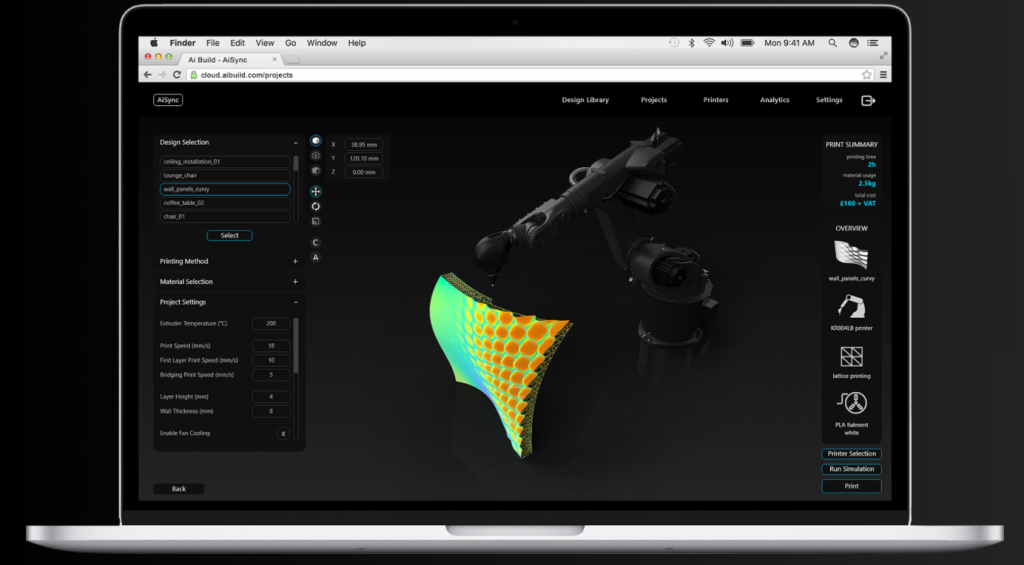Image resolution: width=1024 pixels, height=565 pixels.
Task: Open the Window menu
Action: [x=322, y=43]
